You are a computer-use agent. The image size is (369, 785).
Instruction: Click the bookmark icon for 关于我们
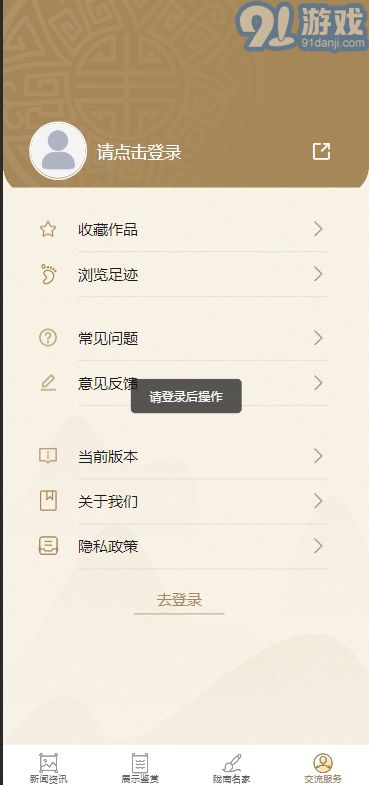pyautogui.click(x=48, y=501)
